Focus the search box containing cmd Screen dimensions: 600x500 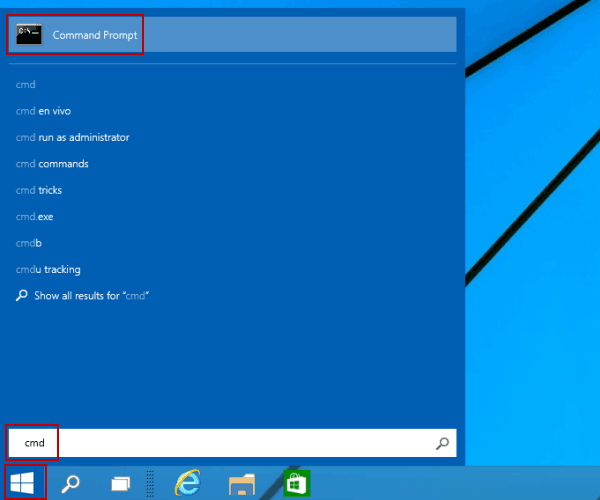click(x=232, y=443)
